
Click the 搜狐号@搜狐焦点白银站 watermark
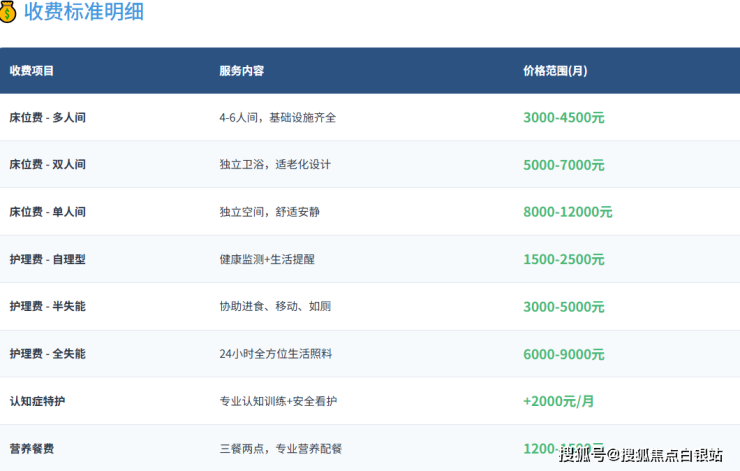[640, 456]
